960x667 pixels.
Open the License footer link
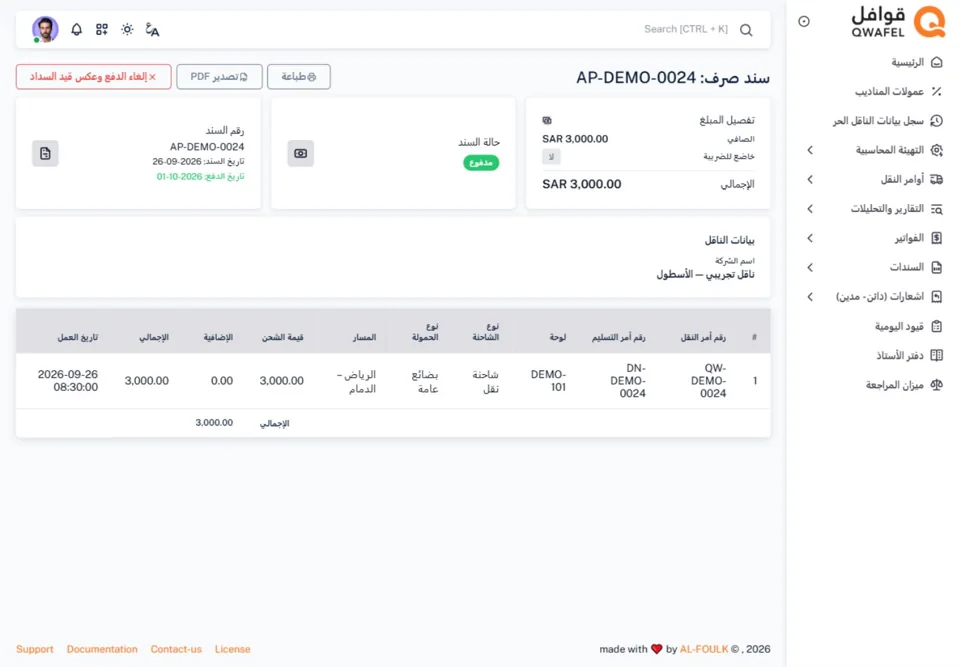[233, 649]
